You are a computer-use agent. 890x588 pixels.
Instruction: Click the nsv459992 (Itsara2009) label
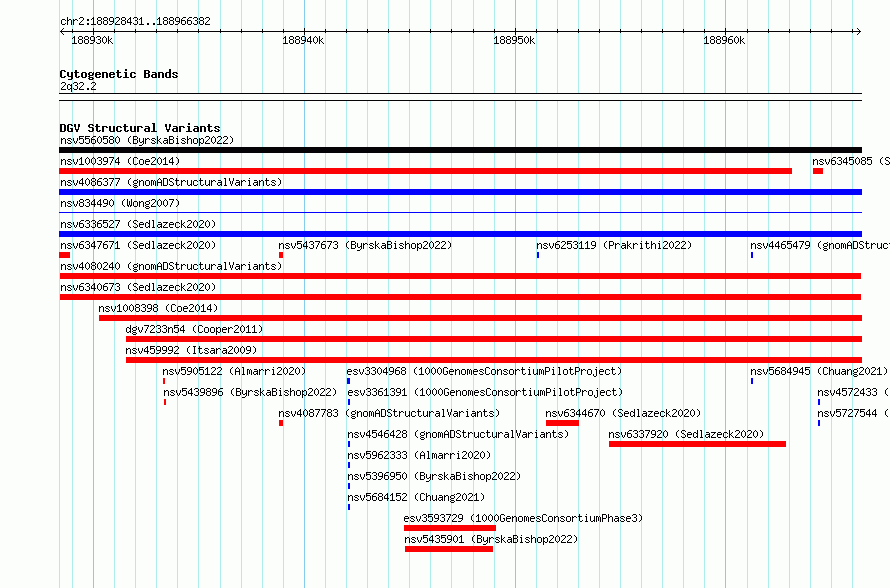(191, 350)
